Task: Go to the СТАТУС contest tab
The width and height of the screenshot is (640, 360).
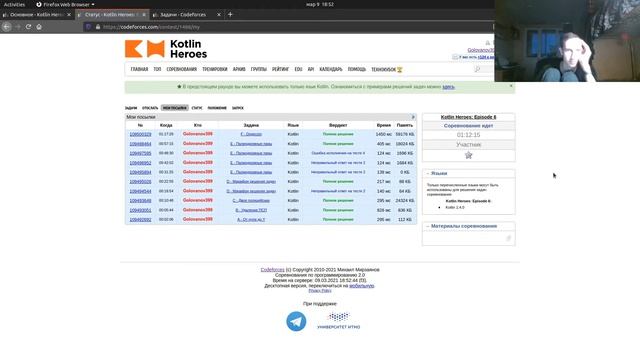Action: [197, 108]
